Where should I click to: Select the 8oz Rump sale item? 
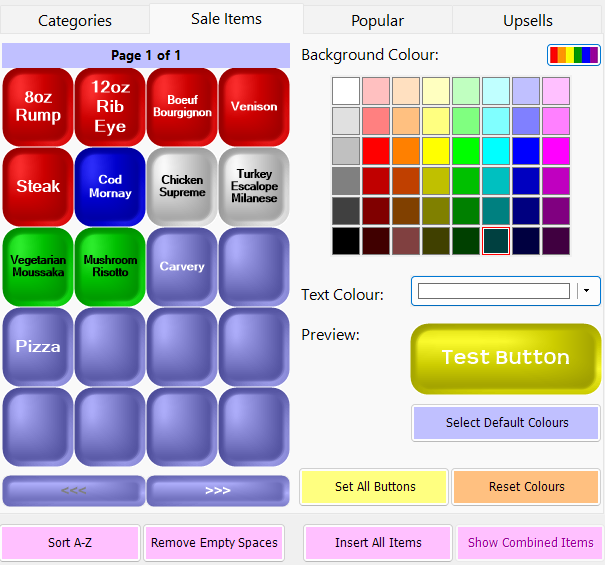click(38, 106)
